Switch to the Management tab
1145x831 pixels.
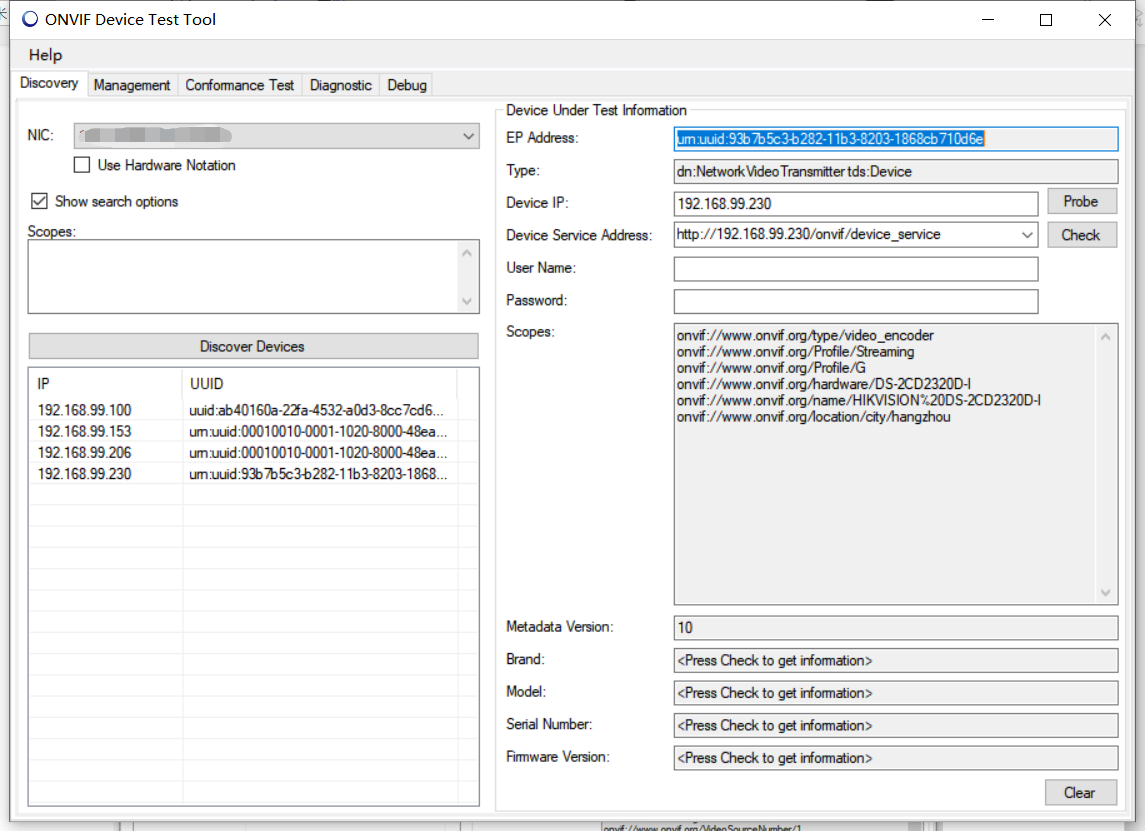coord(131,85)
